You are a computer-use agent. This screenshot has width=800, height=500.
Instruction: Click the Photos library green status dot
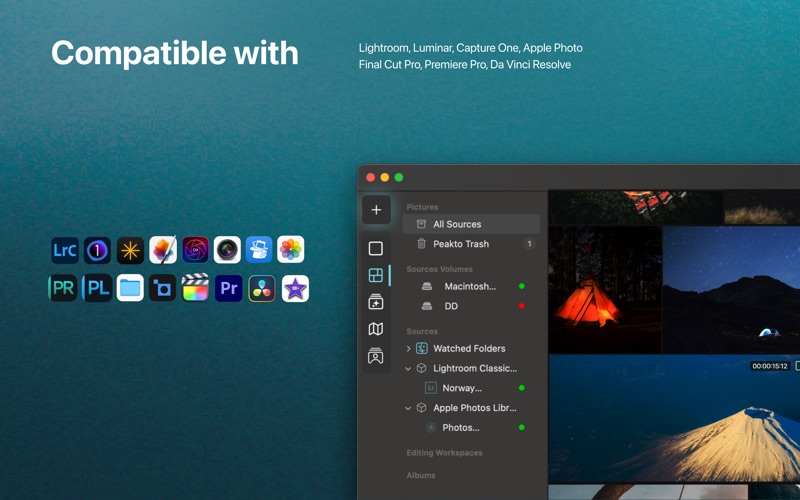521,428
